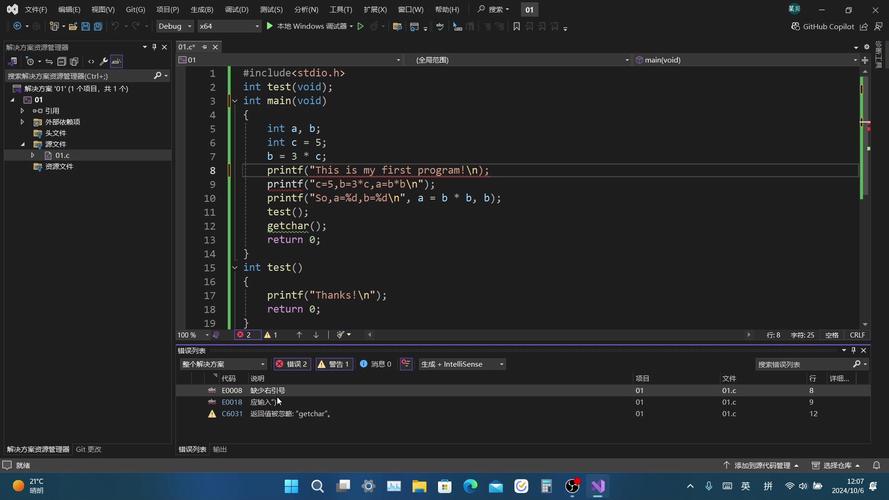Viewport: 889px width, 500px height.
Task: Open the C6031 warning code link
Action: 231,414
